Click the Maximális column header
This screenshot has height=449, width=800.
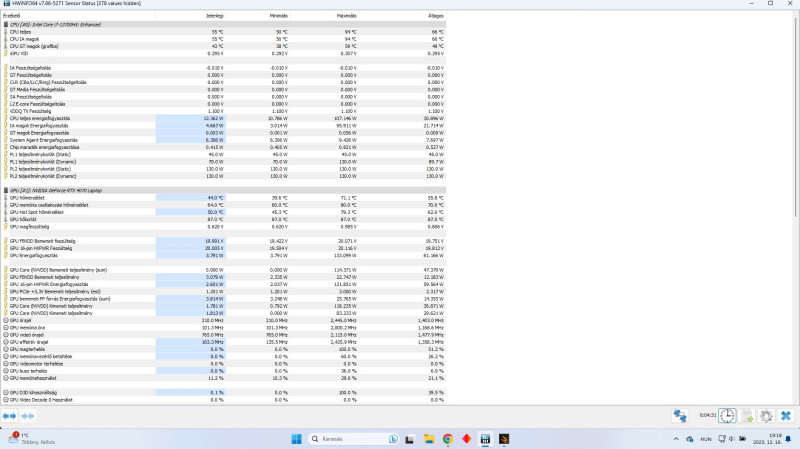tap(323, 16)
